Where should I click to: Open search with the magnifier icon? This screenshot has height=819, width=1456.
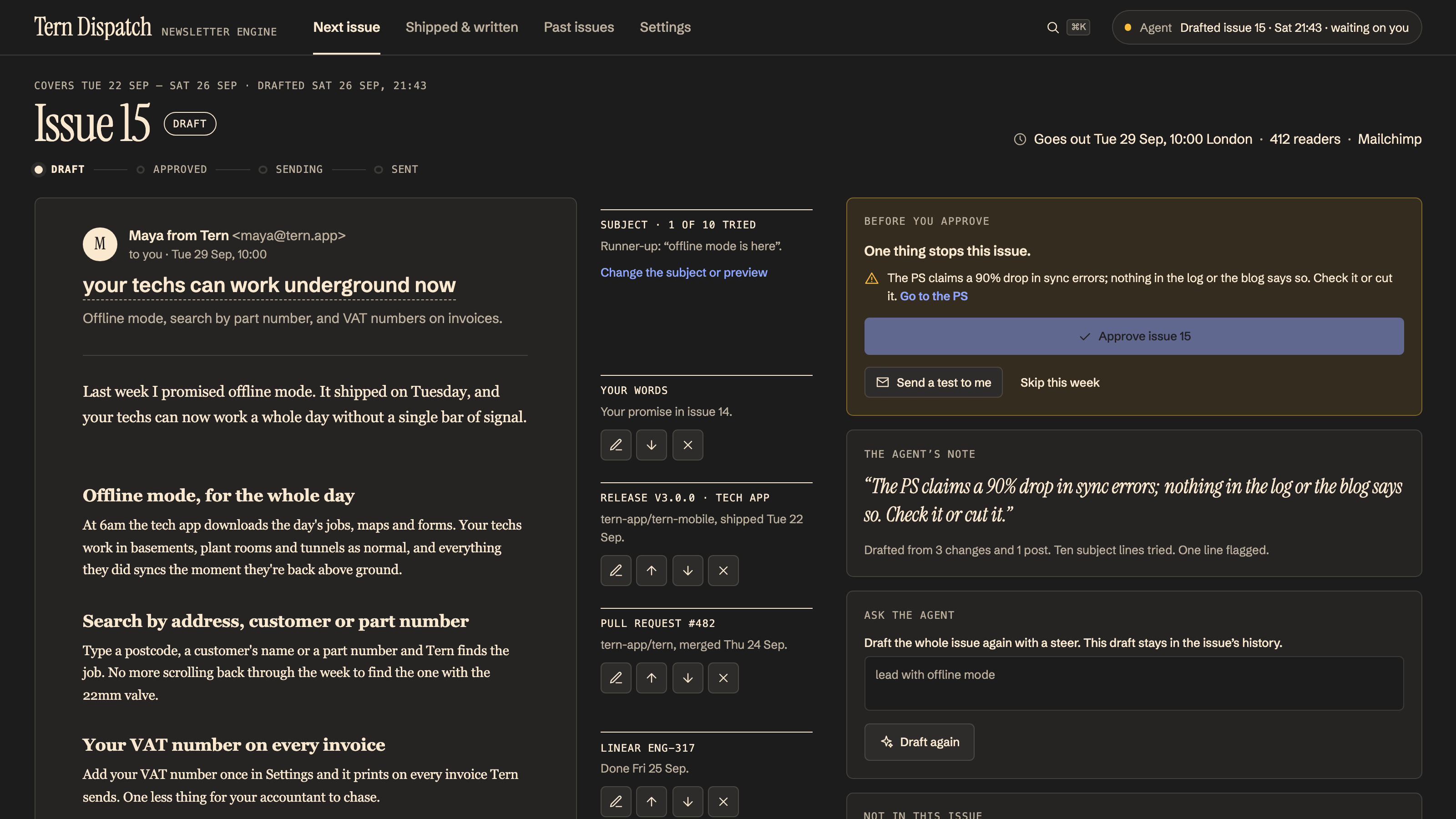pos(1052,27)
